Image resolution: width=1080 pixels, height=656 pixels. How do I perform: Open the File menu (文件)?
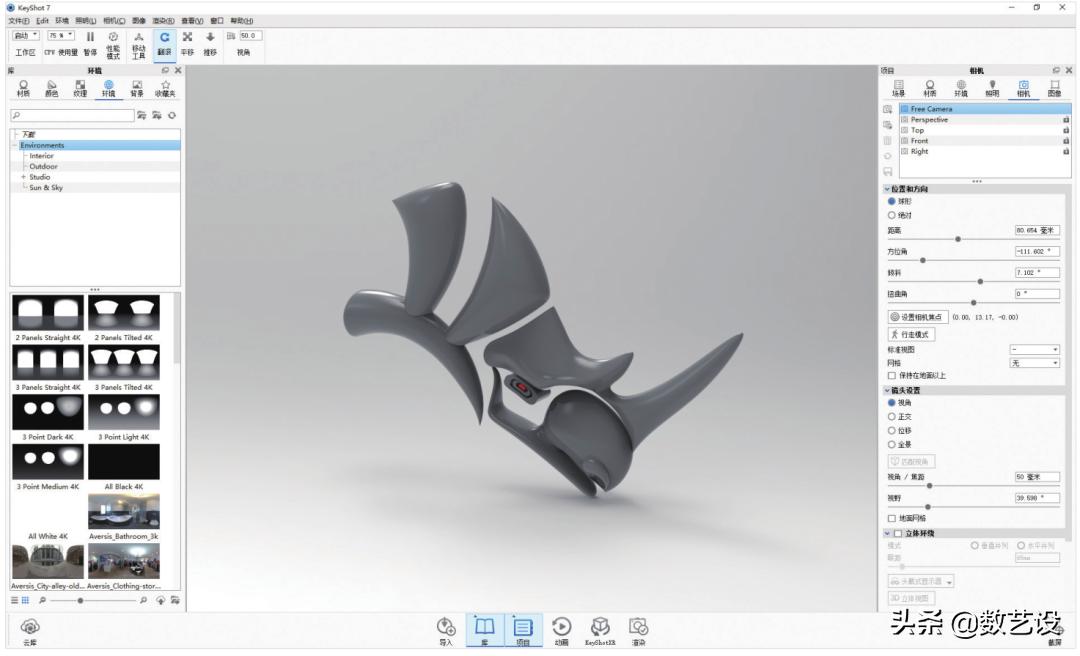tap(19, 21)
